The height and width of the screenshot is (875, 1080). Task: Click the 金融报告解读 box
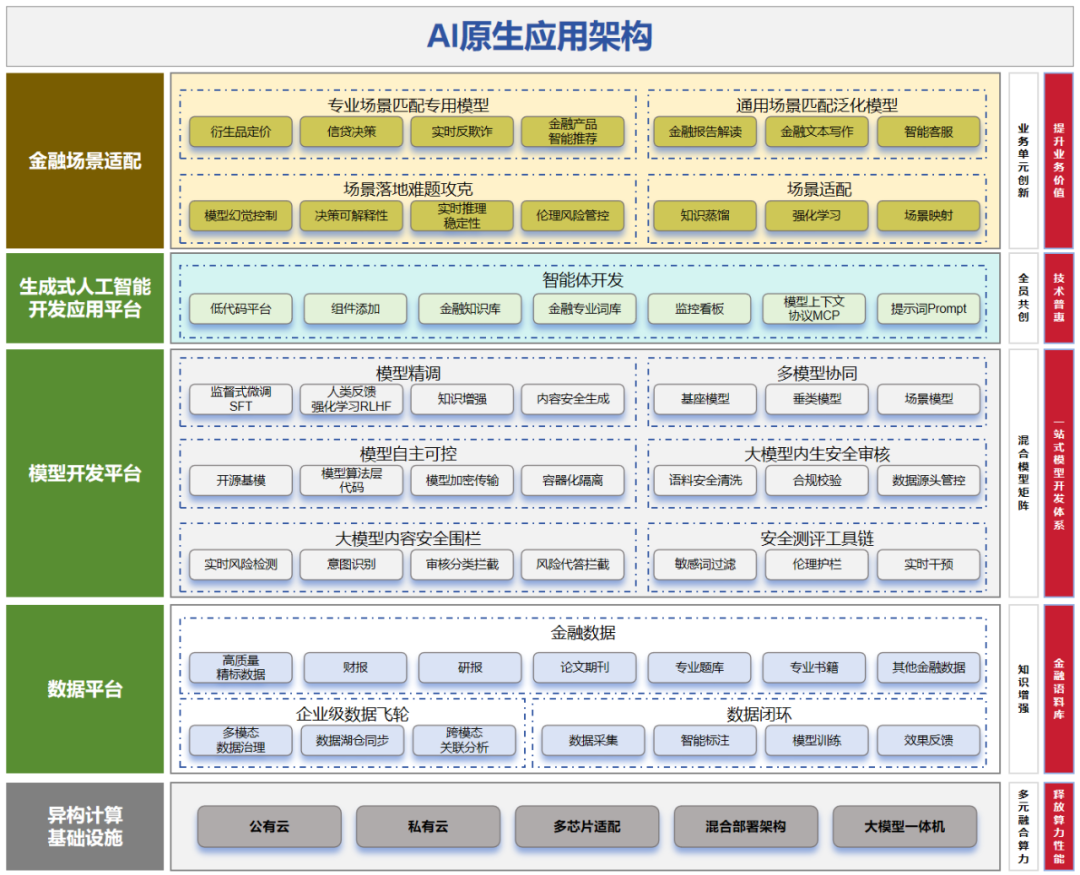coord(705,132)
